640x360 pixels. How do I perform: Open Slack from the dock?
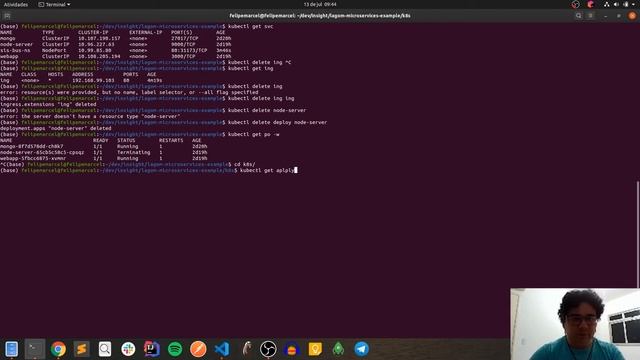[x=128, y=349]
